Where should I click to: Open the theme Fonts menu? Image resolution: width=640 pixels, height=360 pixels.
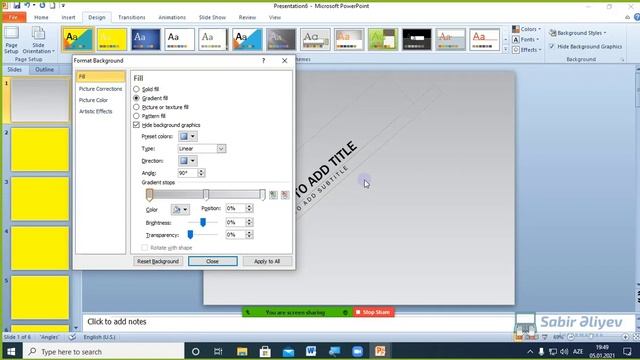coord(526,40)
